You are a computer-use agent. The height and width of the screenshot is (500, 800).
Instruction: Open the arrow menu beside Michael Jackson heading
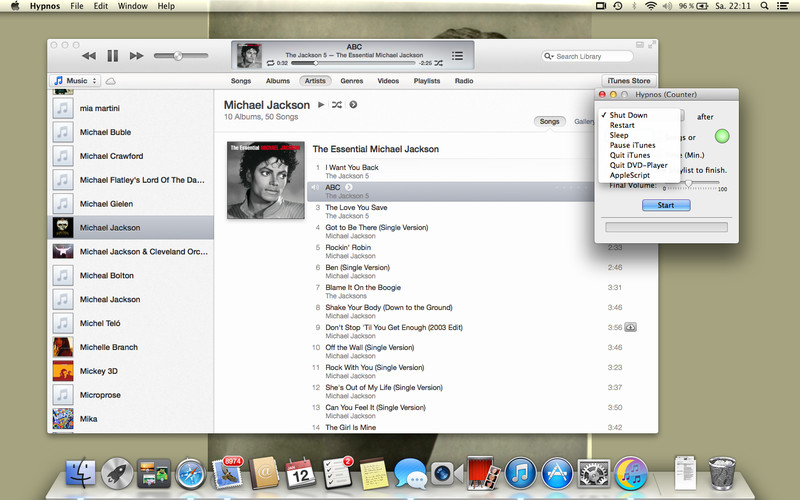pyautogui.click(x=353, y=105)
